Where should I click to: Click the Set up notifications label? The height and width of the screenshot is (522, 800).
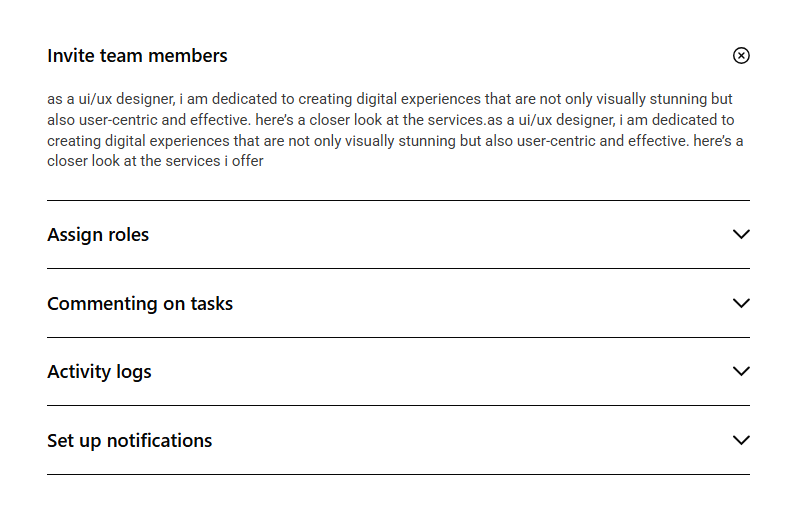pos(129,440)
